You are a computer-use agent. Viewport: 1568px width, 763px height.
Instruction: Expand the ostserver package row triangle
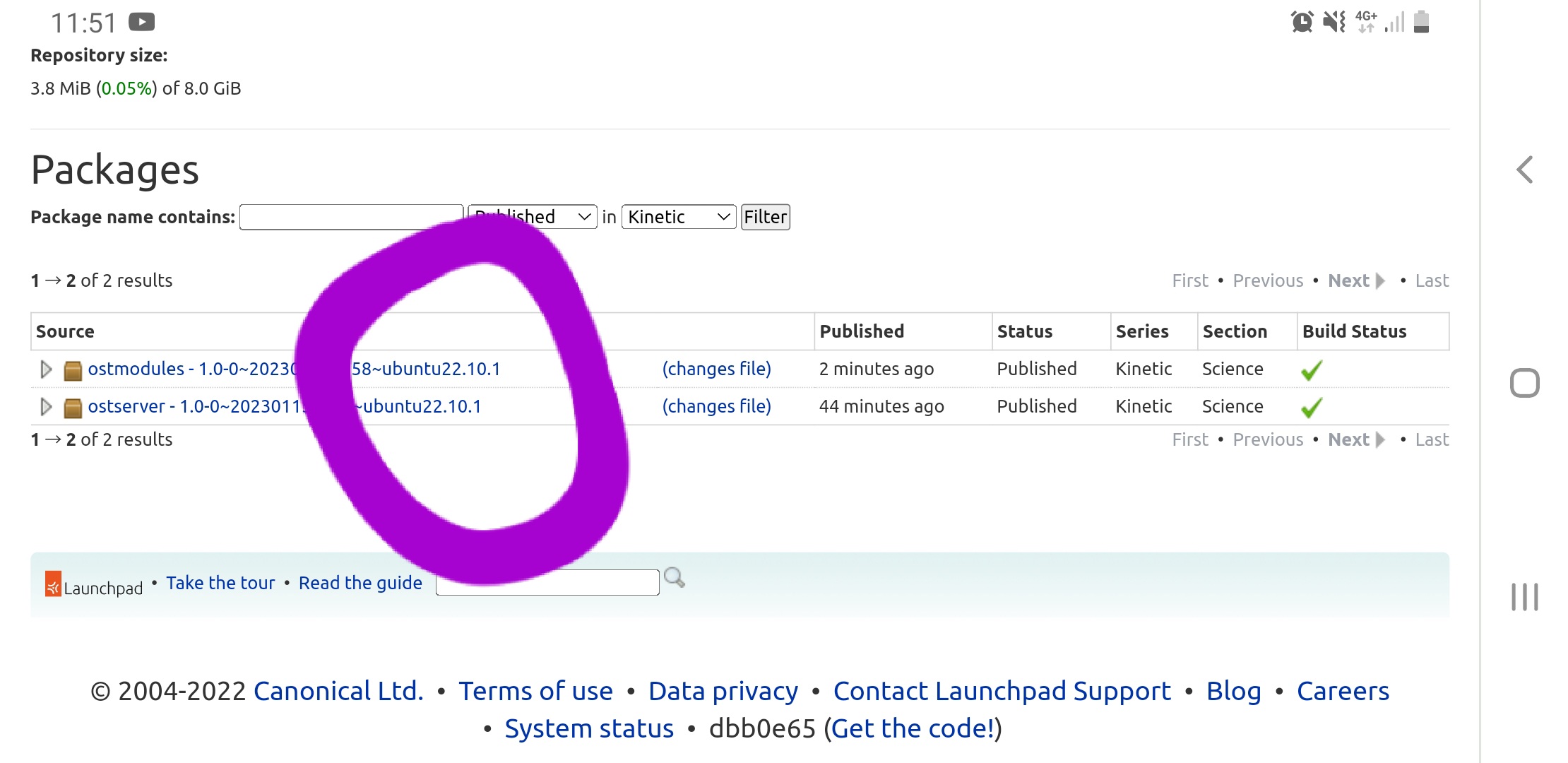46,407
